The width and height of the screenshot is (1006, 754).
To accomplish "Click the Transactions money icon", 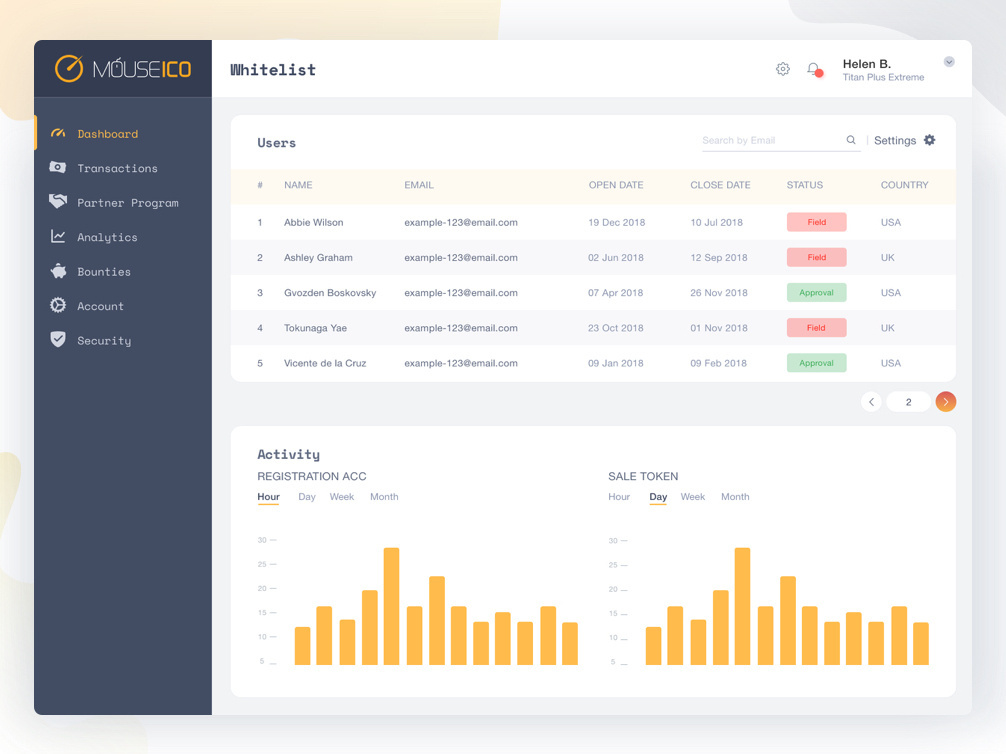I will (x=58, y=167).
